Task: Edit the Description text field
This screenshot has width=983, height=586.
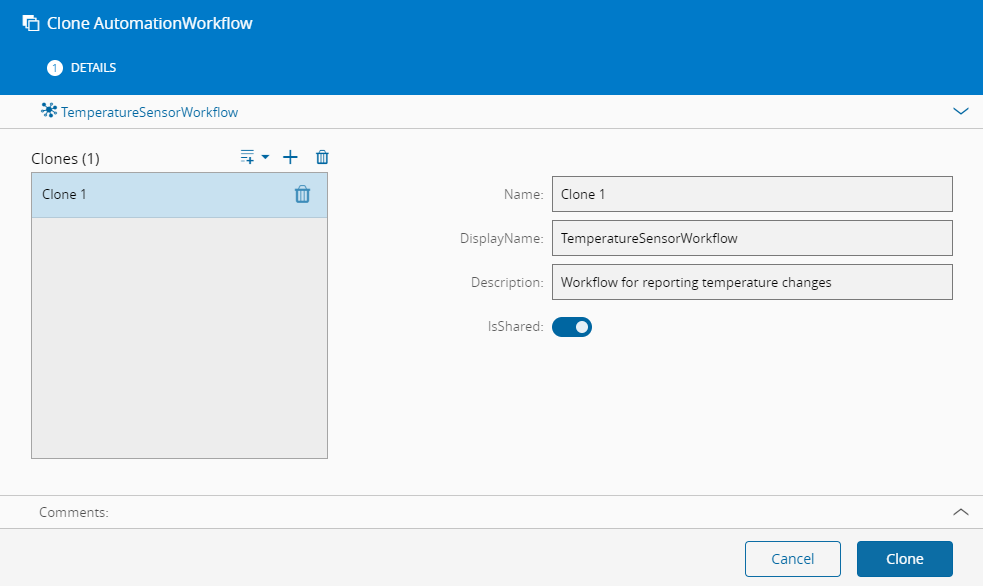Action: (x=751, y=282)
